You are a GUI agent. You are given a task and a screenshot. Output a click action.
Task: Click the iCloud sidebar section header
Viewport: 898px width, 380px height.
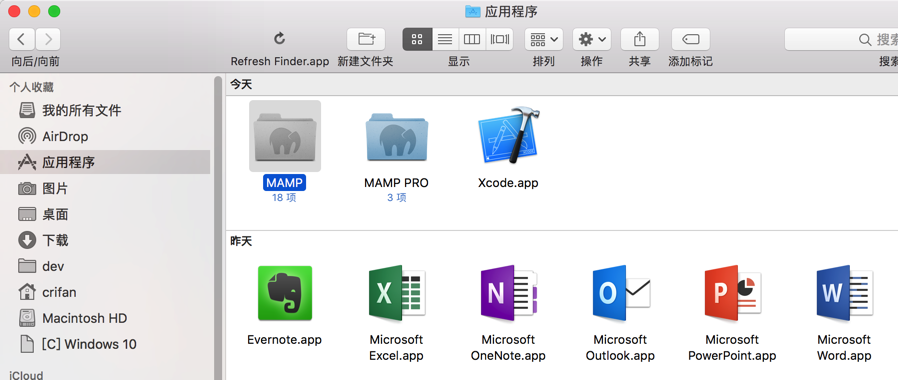click(26, 375)
